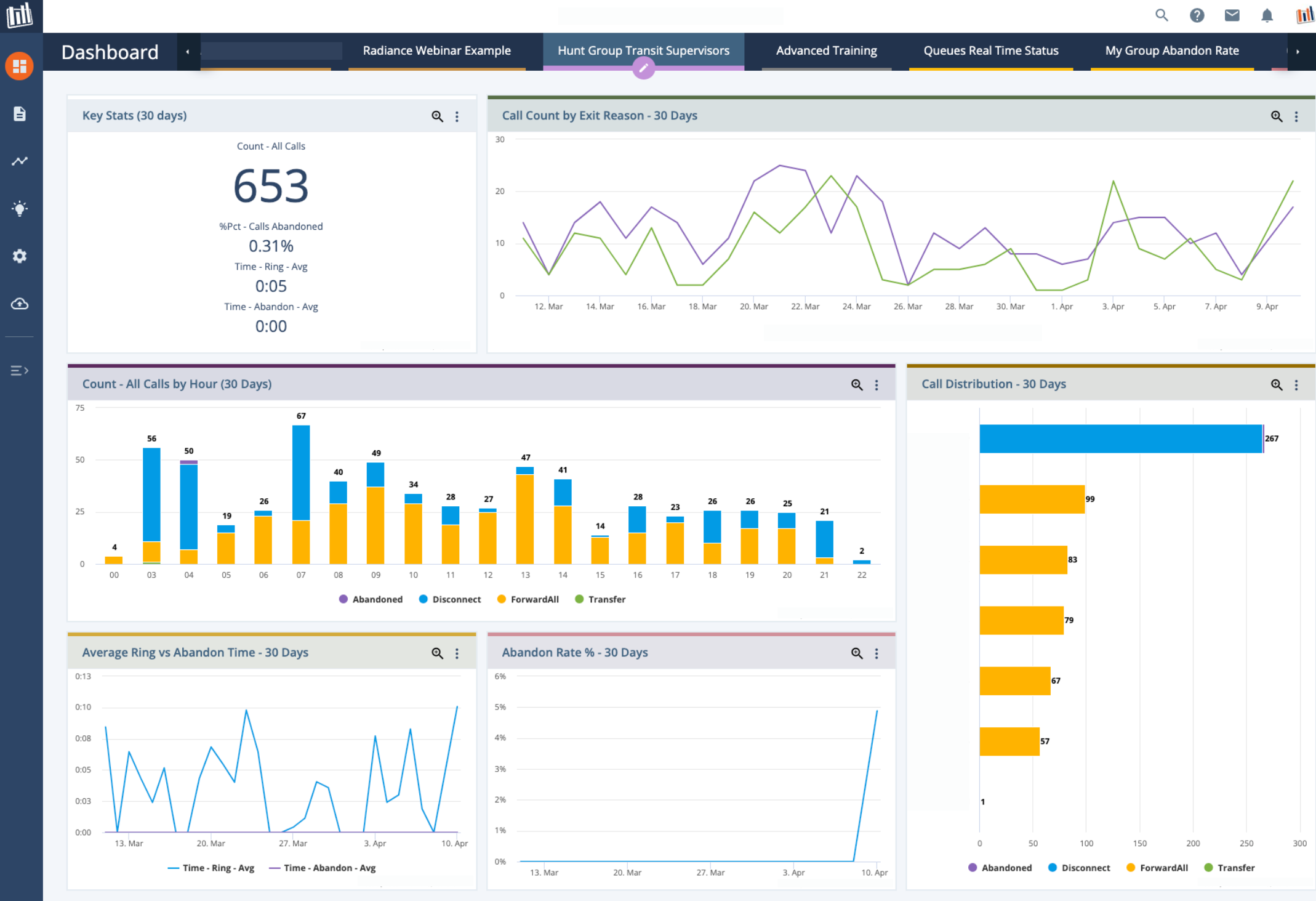Click the edit pencil on active tab

[x=643, y=68]
